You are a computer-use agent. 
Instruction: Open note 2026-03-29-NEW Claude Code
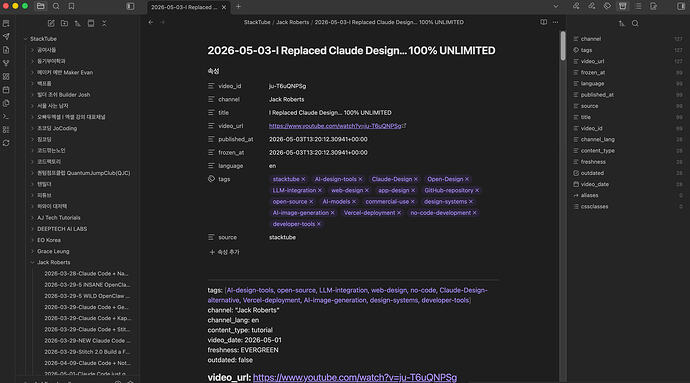pos(87,340)
